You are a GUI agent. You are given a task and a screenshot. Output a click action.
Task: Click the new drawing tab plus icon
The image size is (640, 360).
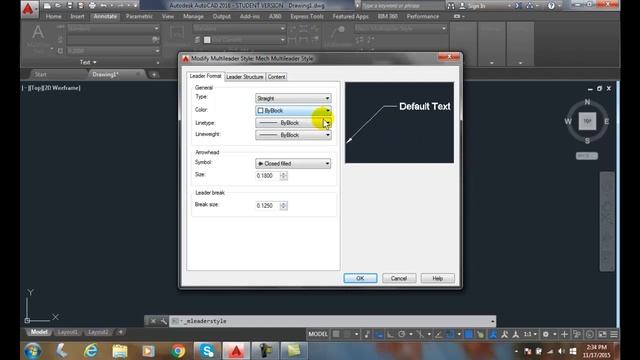pos(154,74)
